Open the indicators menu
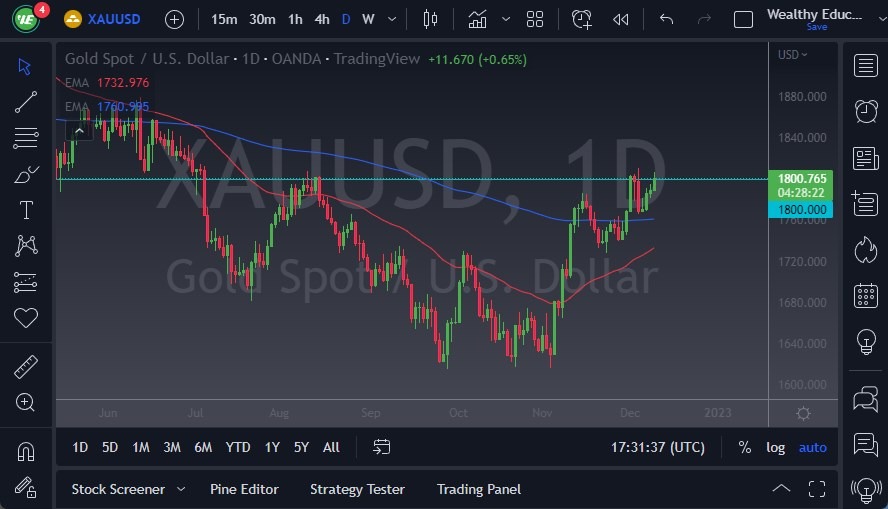 click(x=477, y=20)
